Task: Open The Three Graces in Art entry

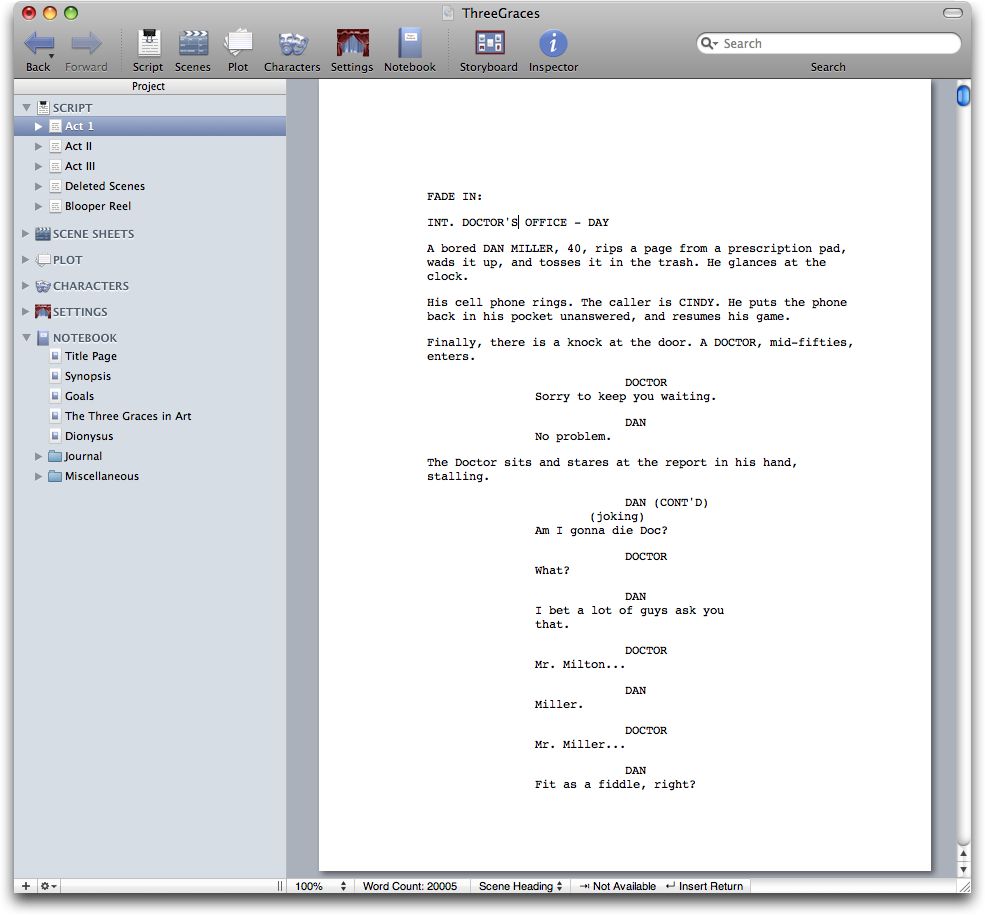Action: pyautogui.click(x=128, y=416)
